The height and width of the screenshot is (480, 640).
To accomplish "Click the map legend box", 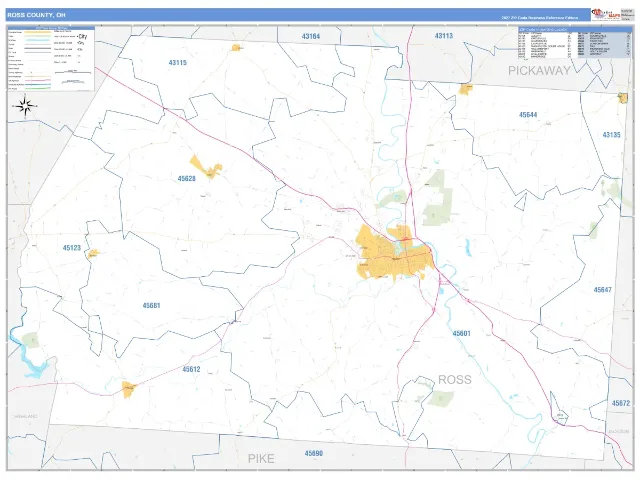I will (x=51, y=59).
